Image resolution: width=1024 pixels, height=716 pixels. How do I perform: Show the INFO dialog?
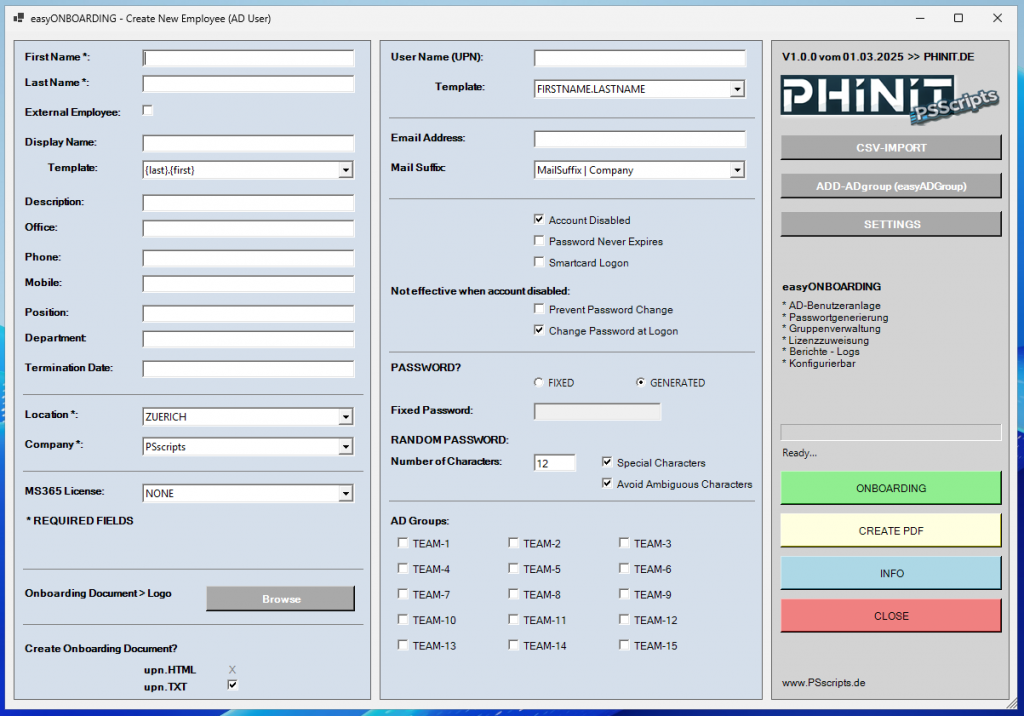tap(889, 573)
